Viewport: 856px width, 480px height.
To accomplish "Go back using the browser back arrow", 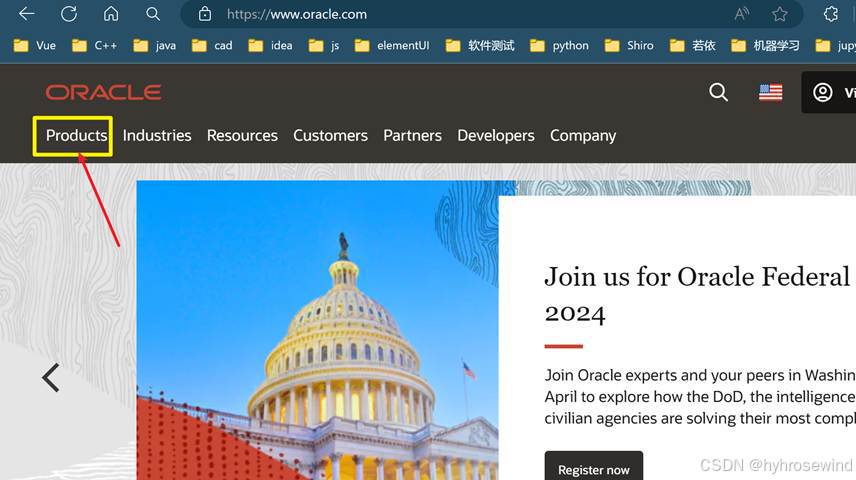I will [x=27, y=14].
